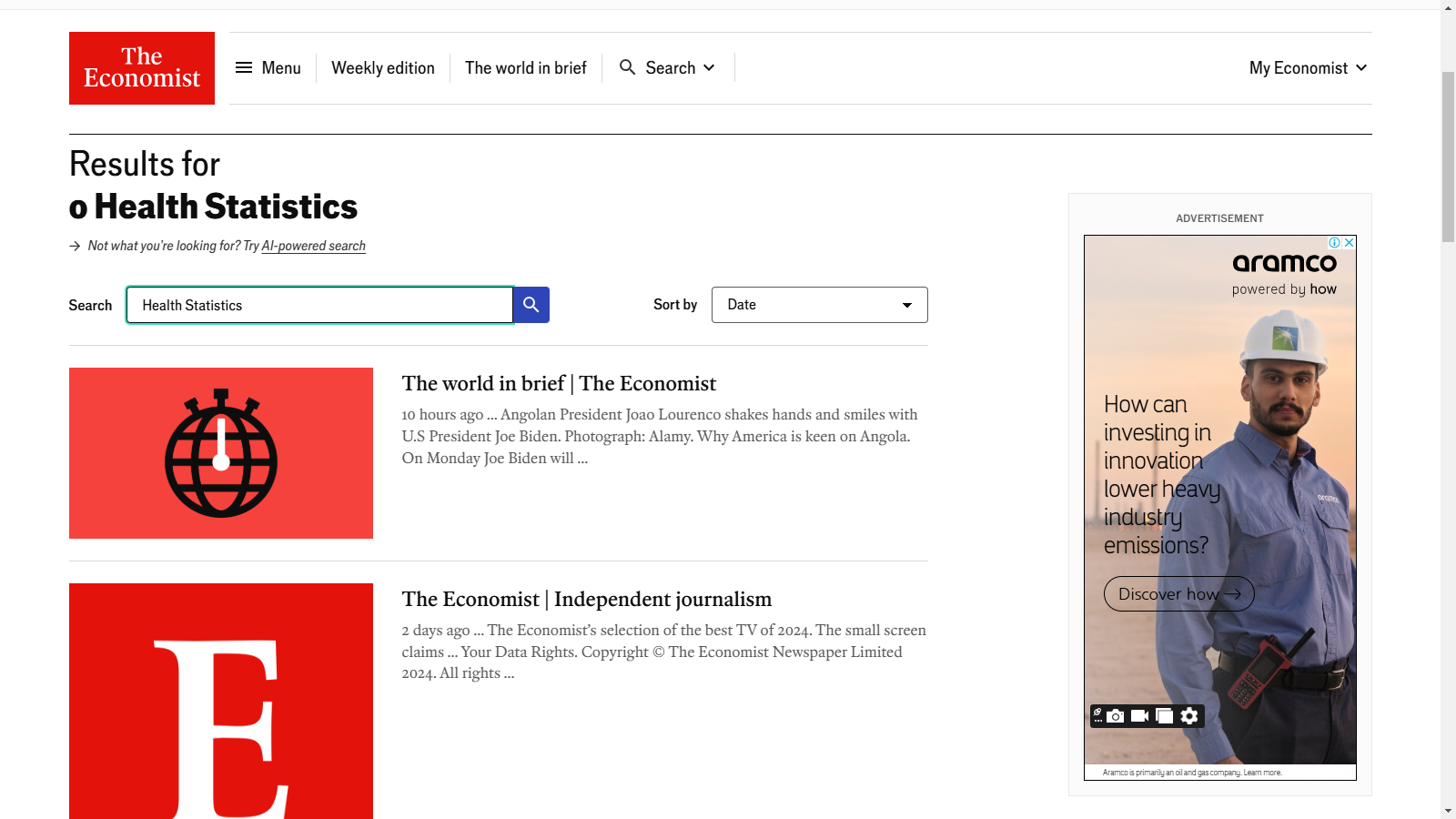Click the page's vertical scrollbar thumb
The height and width of the screenshot is (819, 1456).
[x=1448, y=155]
